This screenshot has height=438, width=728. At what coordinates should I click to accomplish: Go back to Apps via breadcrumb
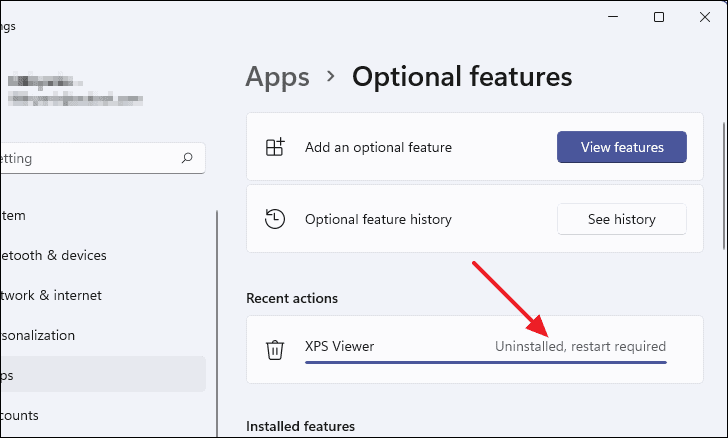(278, 77)
